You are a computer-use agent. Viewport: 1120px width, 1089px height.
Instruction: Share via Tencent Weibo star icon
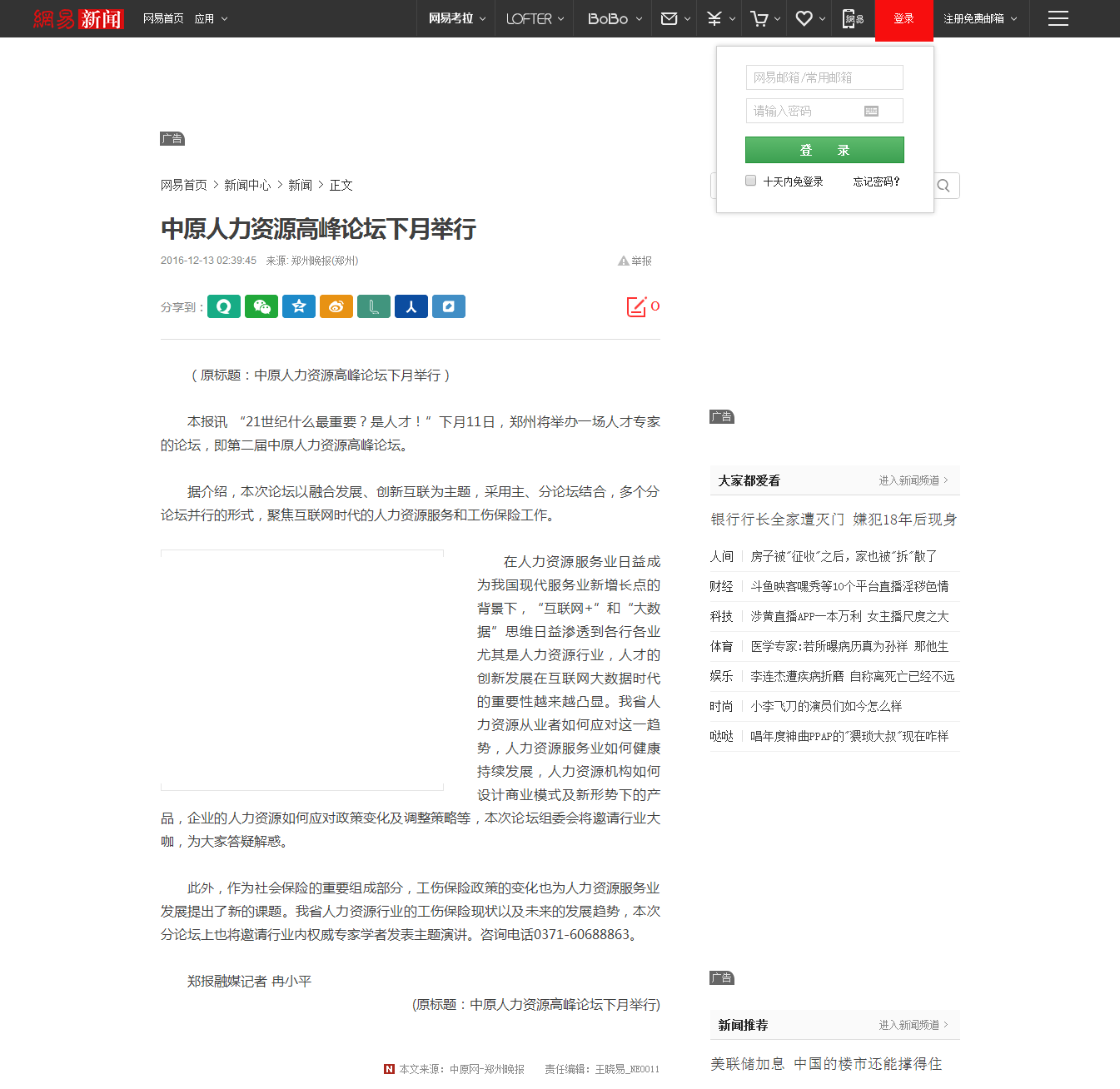tap(299, 306)
